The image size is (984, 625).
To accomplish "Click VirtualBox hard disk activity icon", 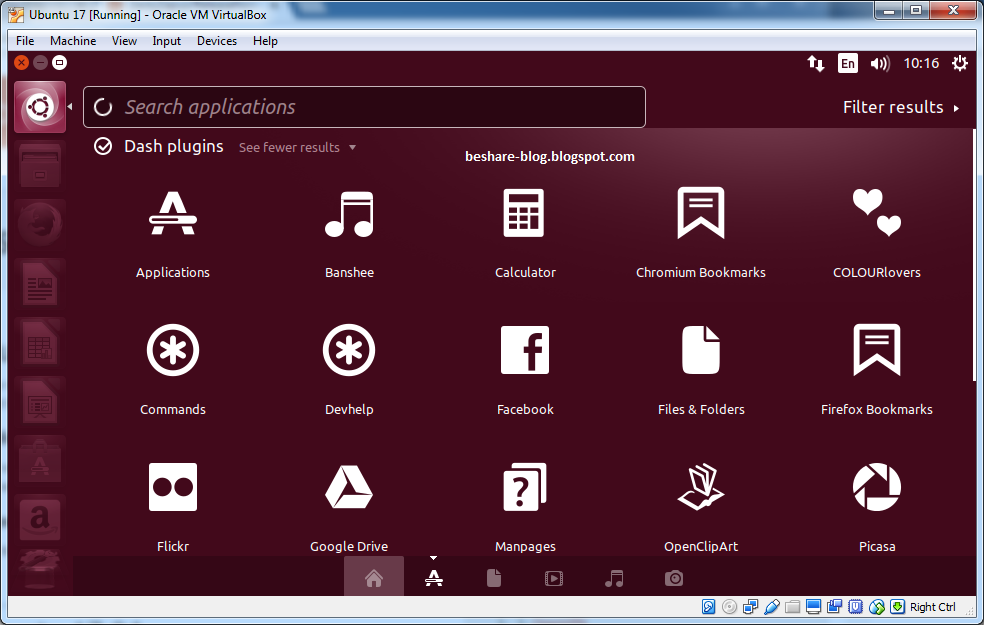I will point(709,607).
